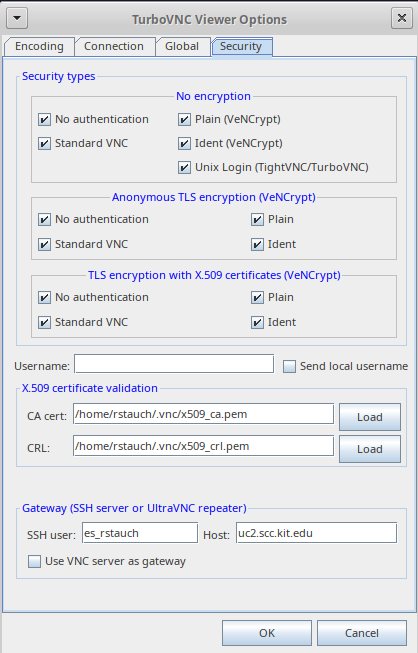Toggle Ident (VeNCrypt) checkbox
This screenshot has height=653, width=418.
(184, 143)
